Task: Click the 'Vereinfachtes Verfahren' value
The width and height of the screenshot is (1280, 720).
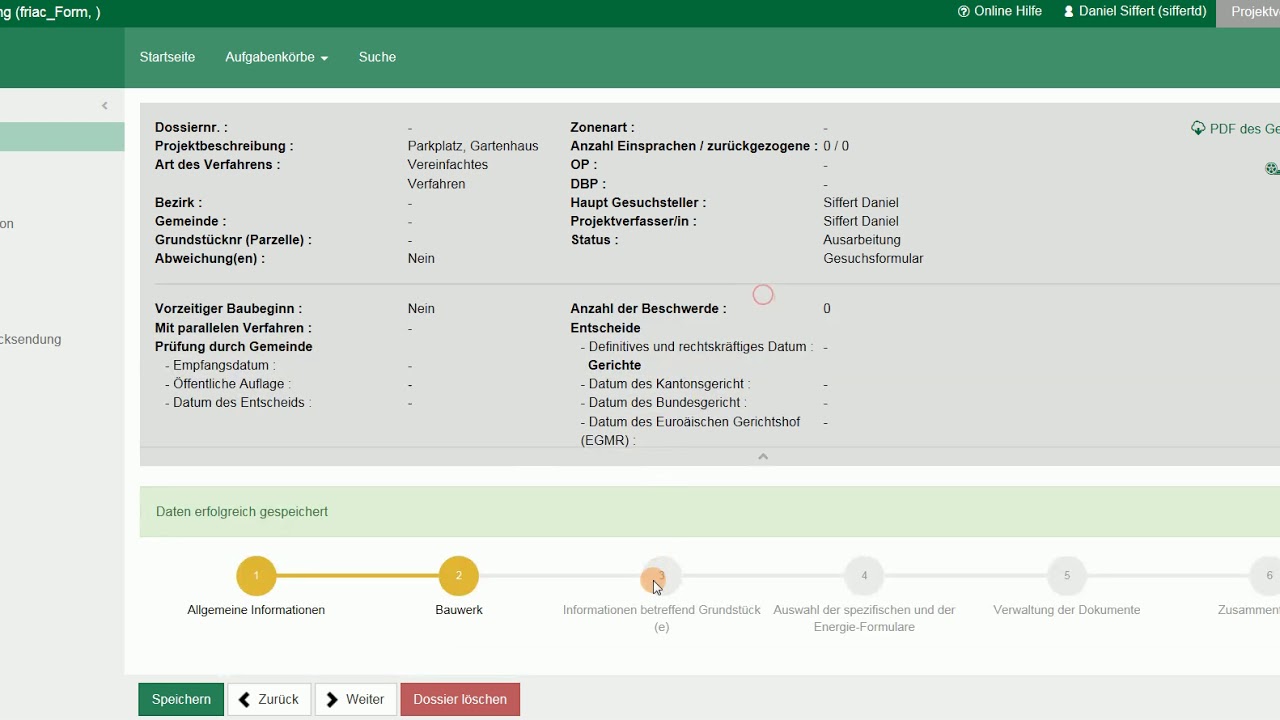Action: pos(448,174)
